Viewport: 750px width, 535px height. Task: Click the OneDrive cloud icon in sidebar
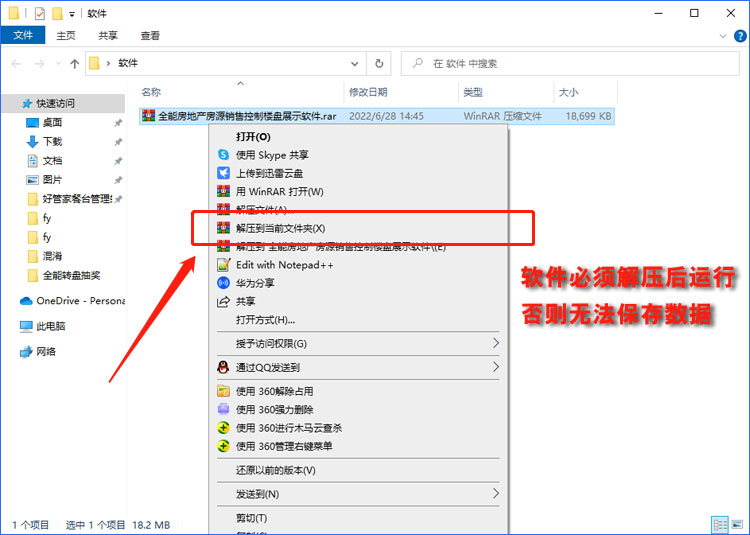26,300
